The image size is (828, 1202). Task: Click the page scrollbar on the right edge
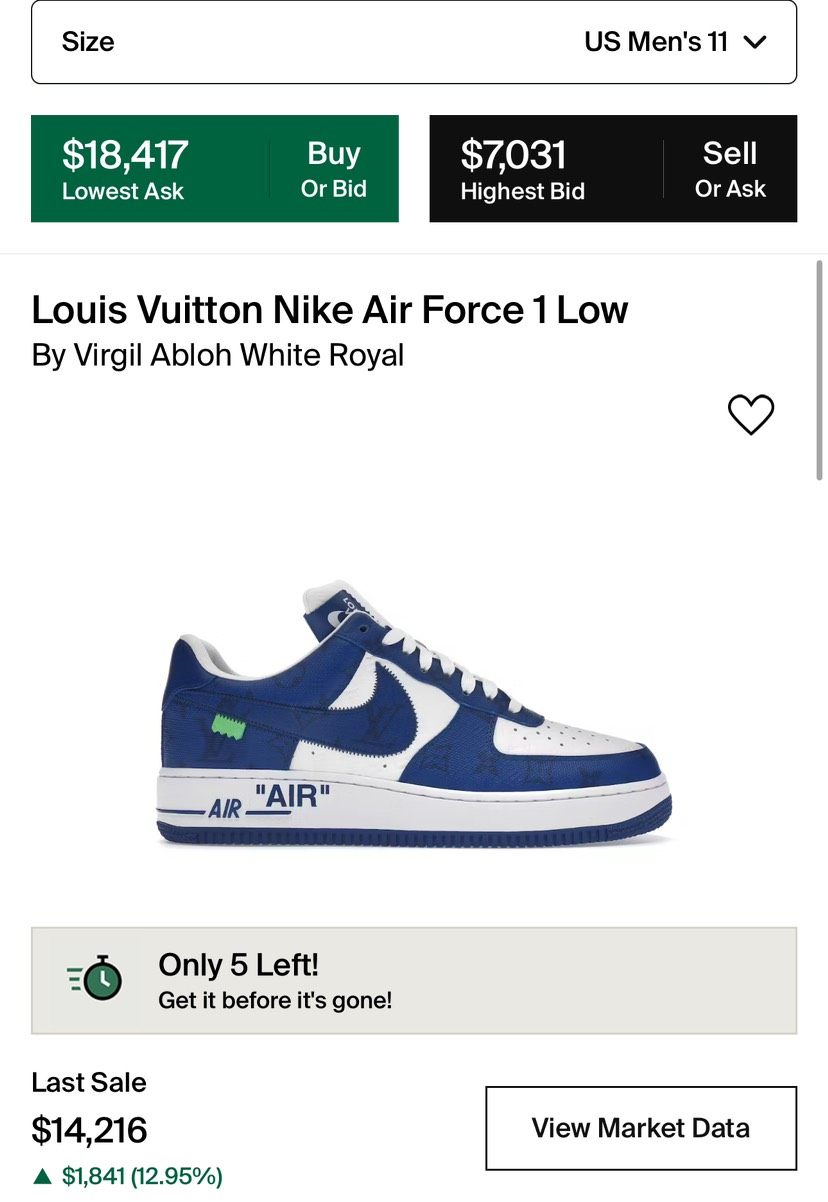[x=820, y=370]
